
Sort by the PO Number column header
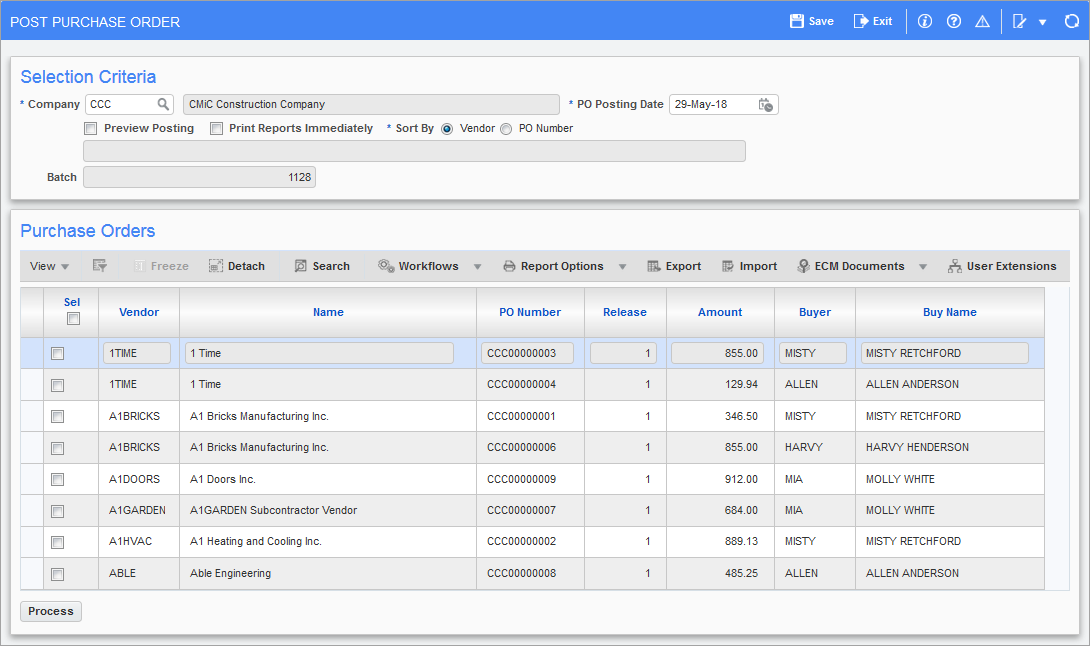coord(530,312)
